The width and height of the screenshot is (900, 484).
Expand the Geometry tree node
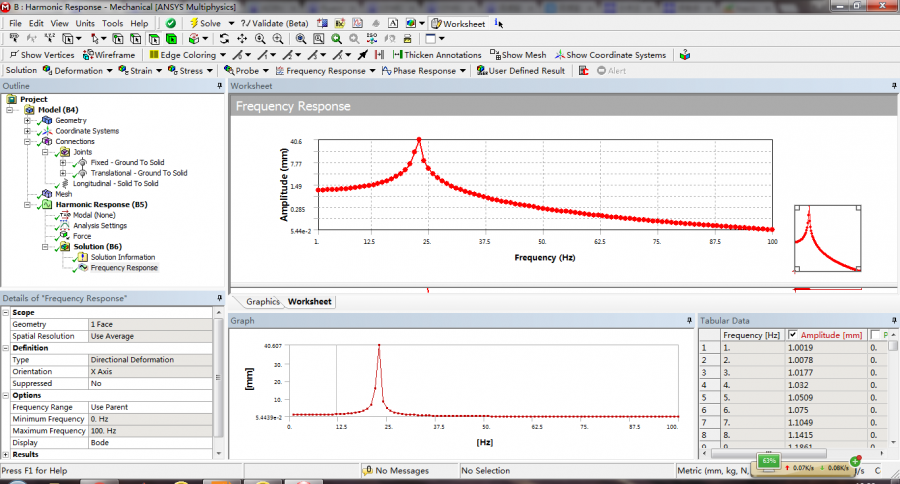[28, 120]
